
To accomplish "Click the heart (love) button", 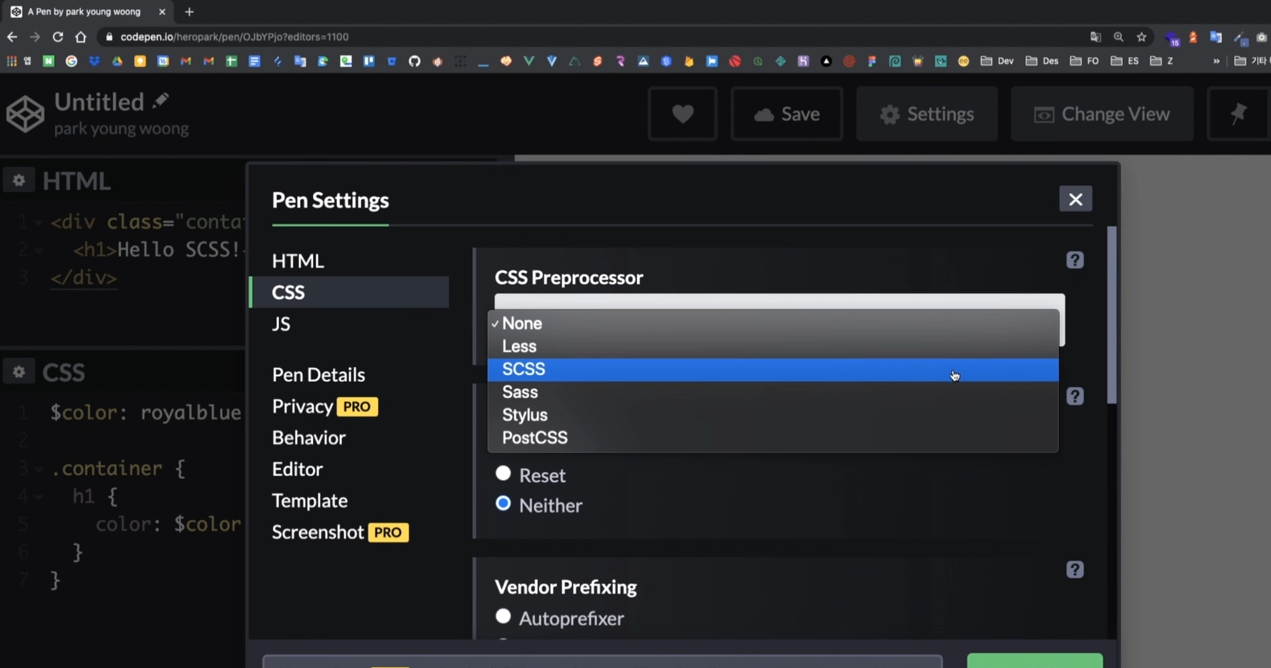I will coord(683,114).
